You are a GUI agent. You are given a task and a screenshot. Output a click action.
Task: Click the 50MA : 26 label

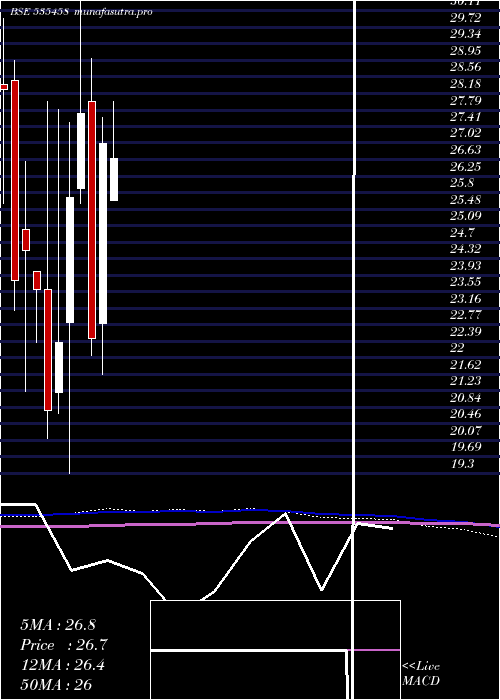click(x=56, y=685)
